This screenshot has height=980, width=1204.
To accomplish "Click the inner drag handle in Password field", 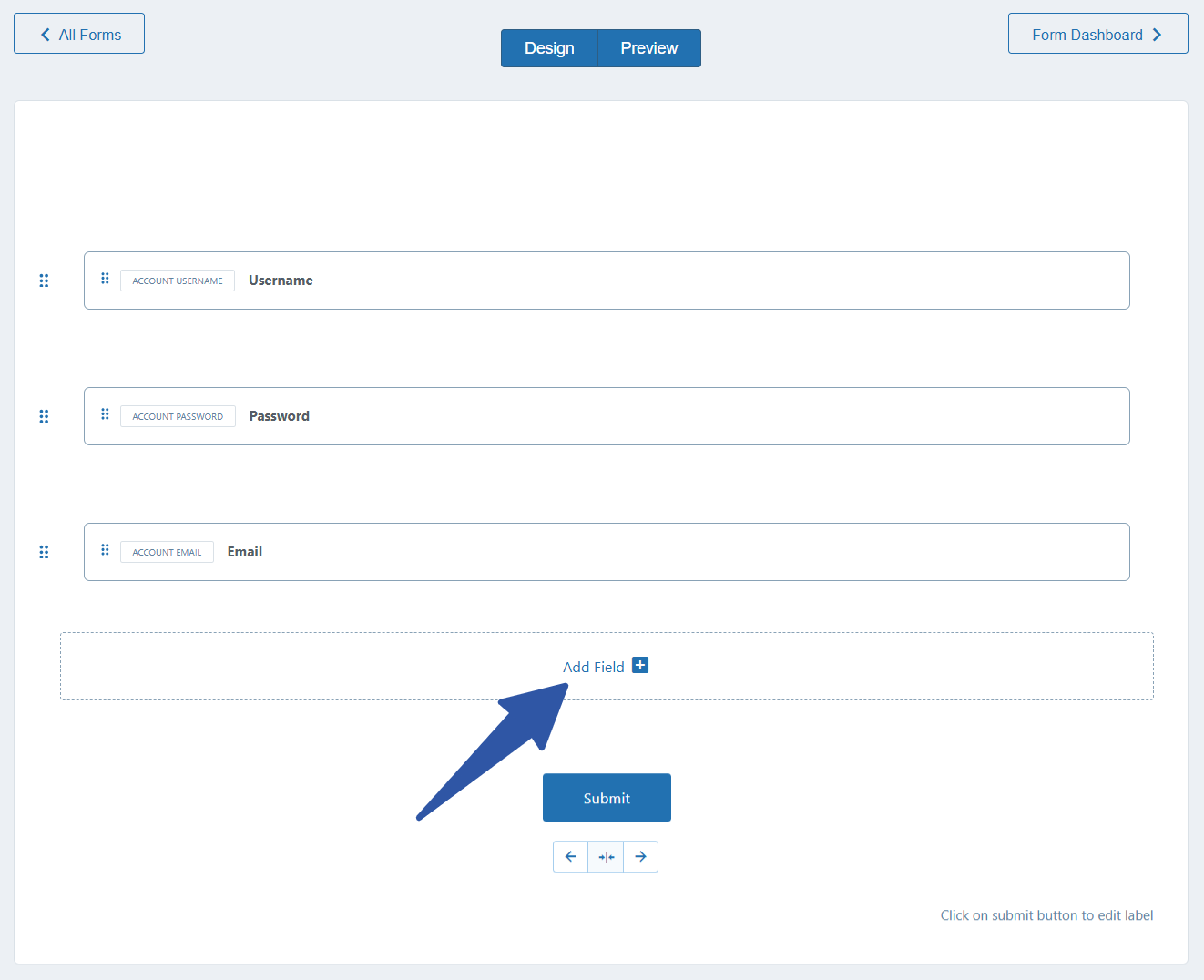I will [105, 414].
